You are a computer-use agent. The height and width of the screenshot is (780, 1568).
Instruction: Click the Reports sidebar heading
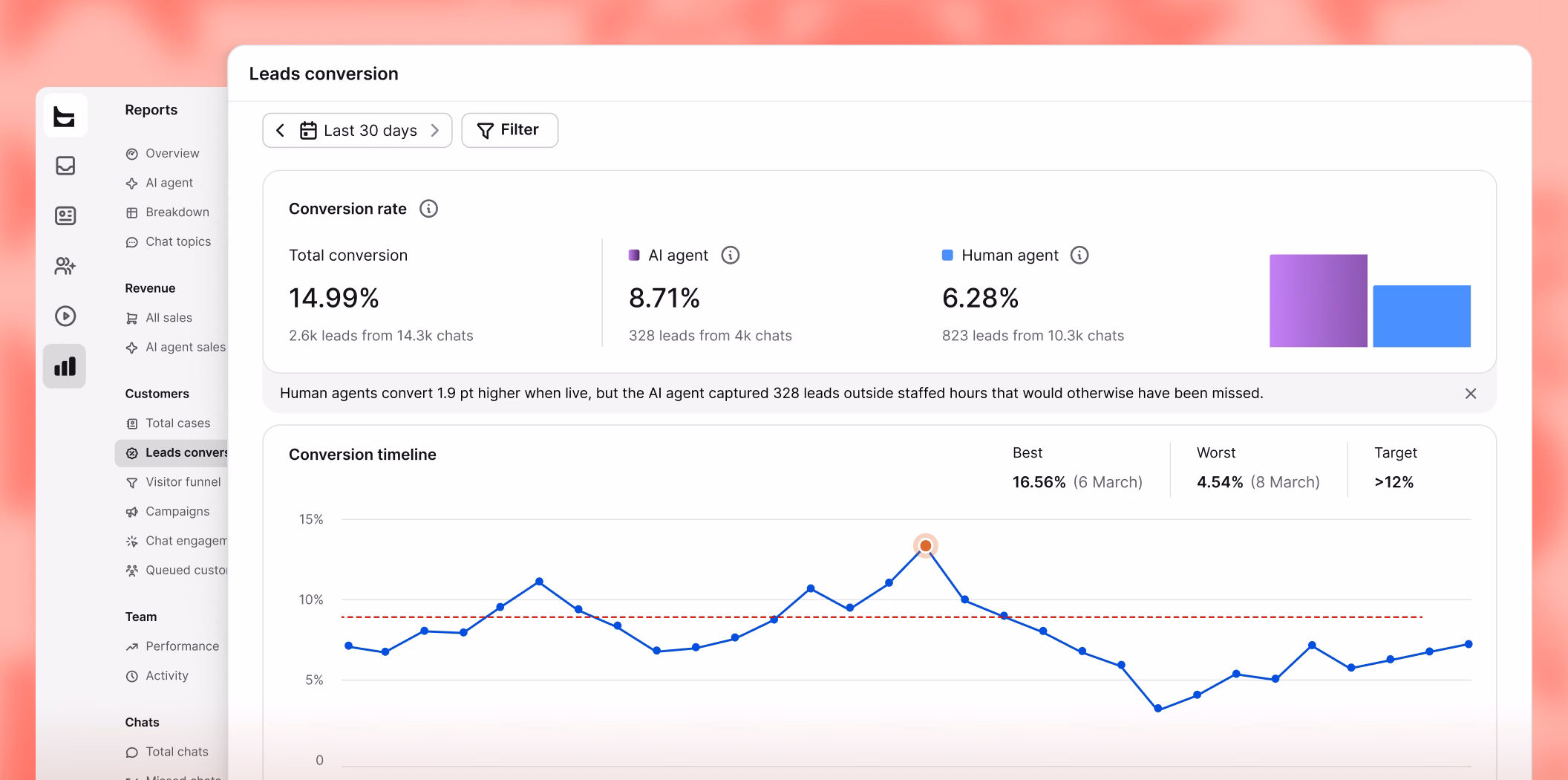pos(151,110)
